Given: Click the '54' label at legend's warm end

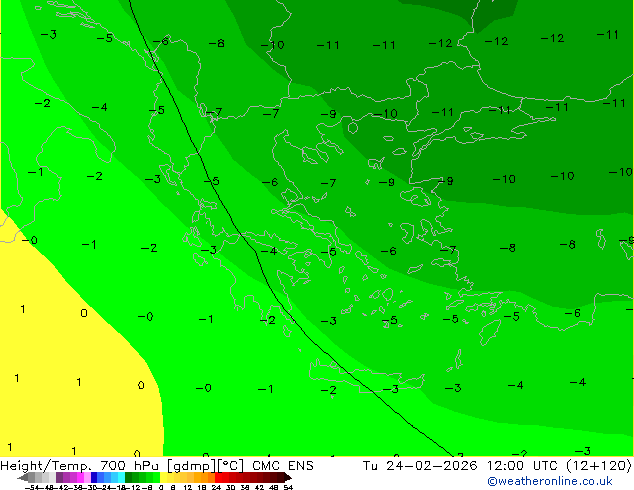Looking at the screenshot, I should point(288,487).
